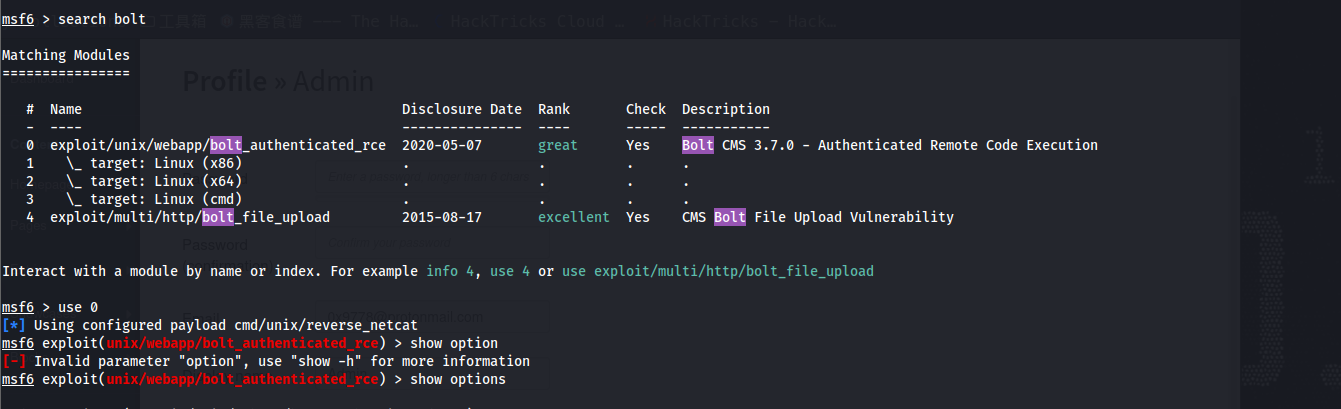1341x409 pixels.
Task: Click red module name in last prompt line
Action: [242, 380]
